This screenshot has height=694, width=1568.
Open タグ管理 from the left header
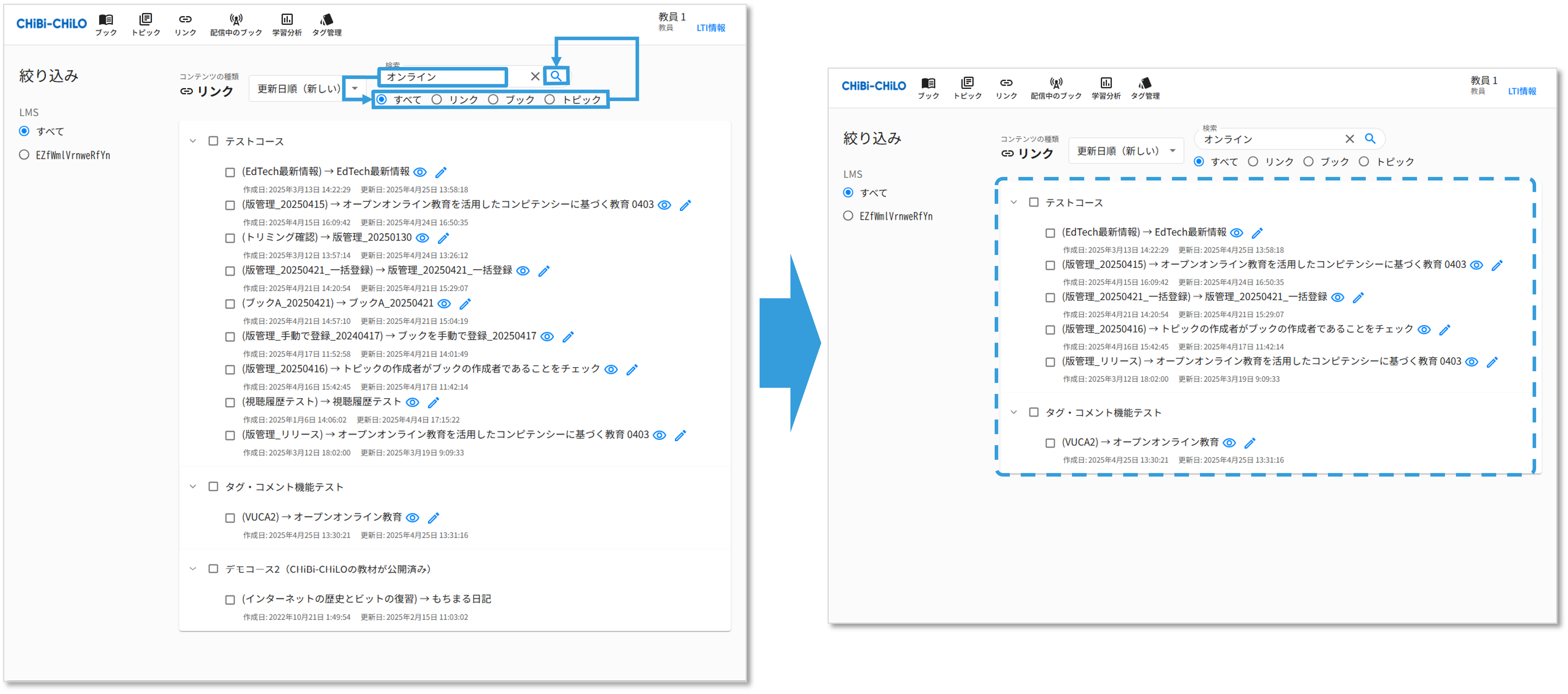point(327,25)
